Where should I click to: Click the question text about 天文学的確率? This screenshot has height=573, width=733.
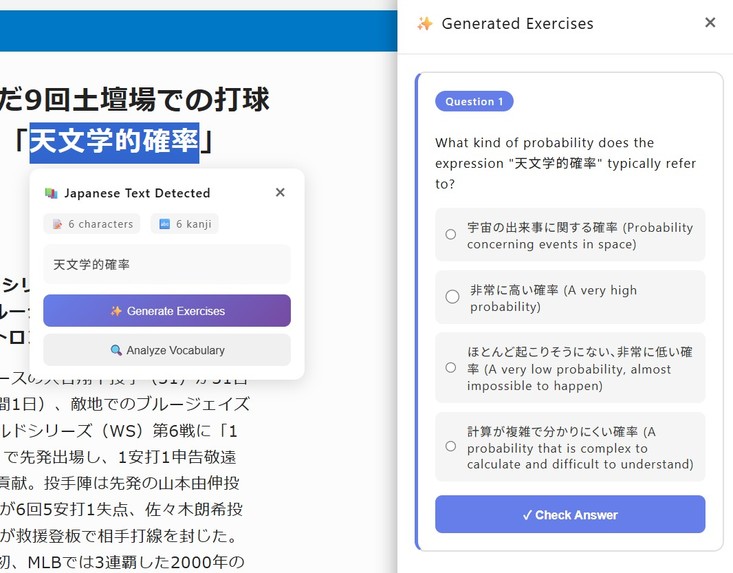point(566,163)
